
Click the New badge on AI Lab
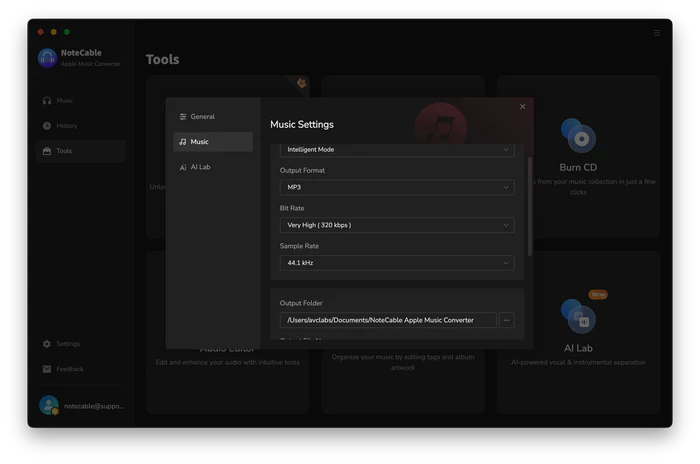click(598, 295)
